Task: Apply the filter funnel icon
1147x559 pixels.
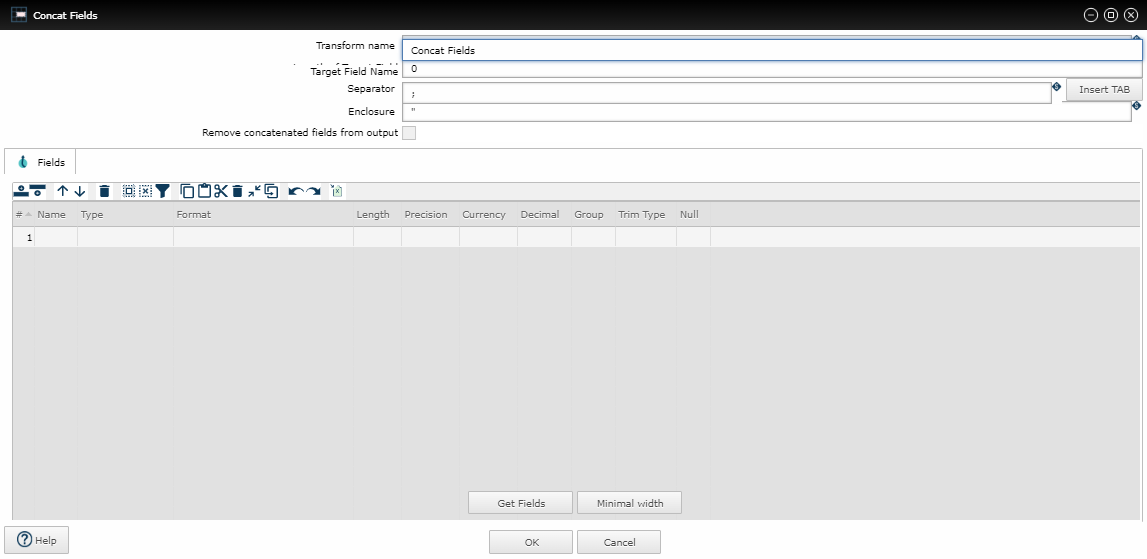Action: 162,191
